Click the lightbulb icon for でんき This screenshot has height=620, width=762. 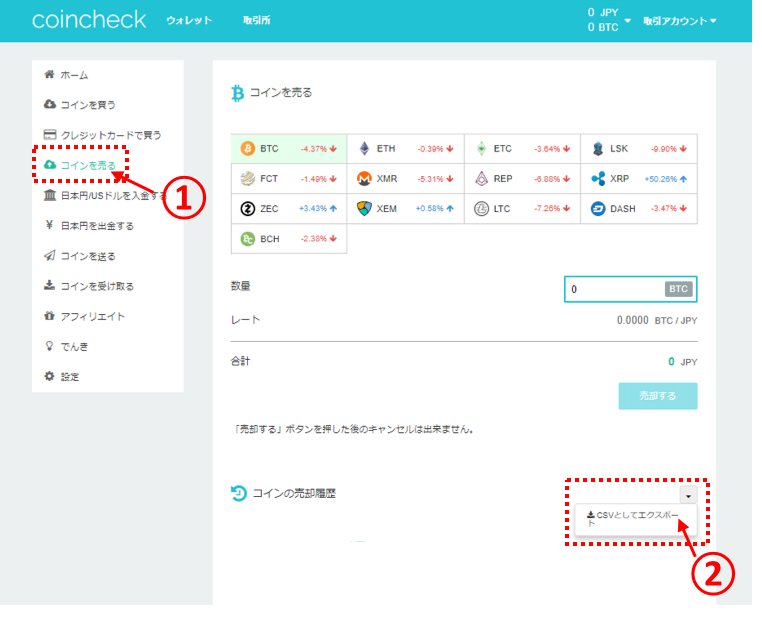tap(49, 345)
